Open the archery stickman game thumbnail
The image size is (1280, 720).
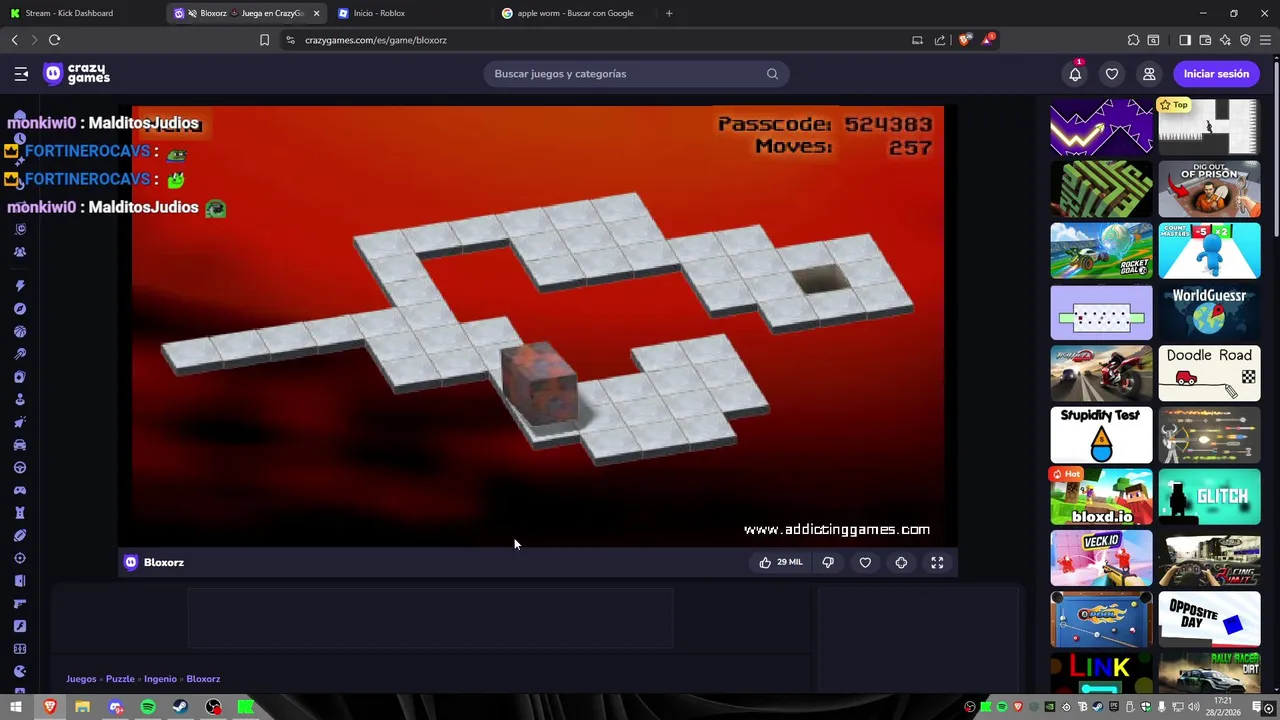pyautogui.click(x=1209, y=435)
